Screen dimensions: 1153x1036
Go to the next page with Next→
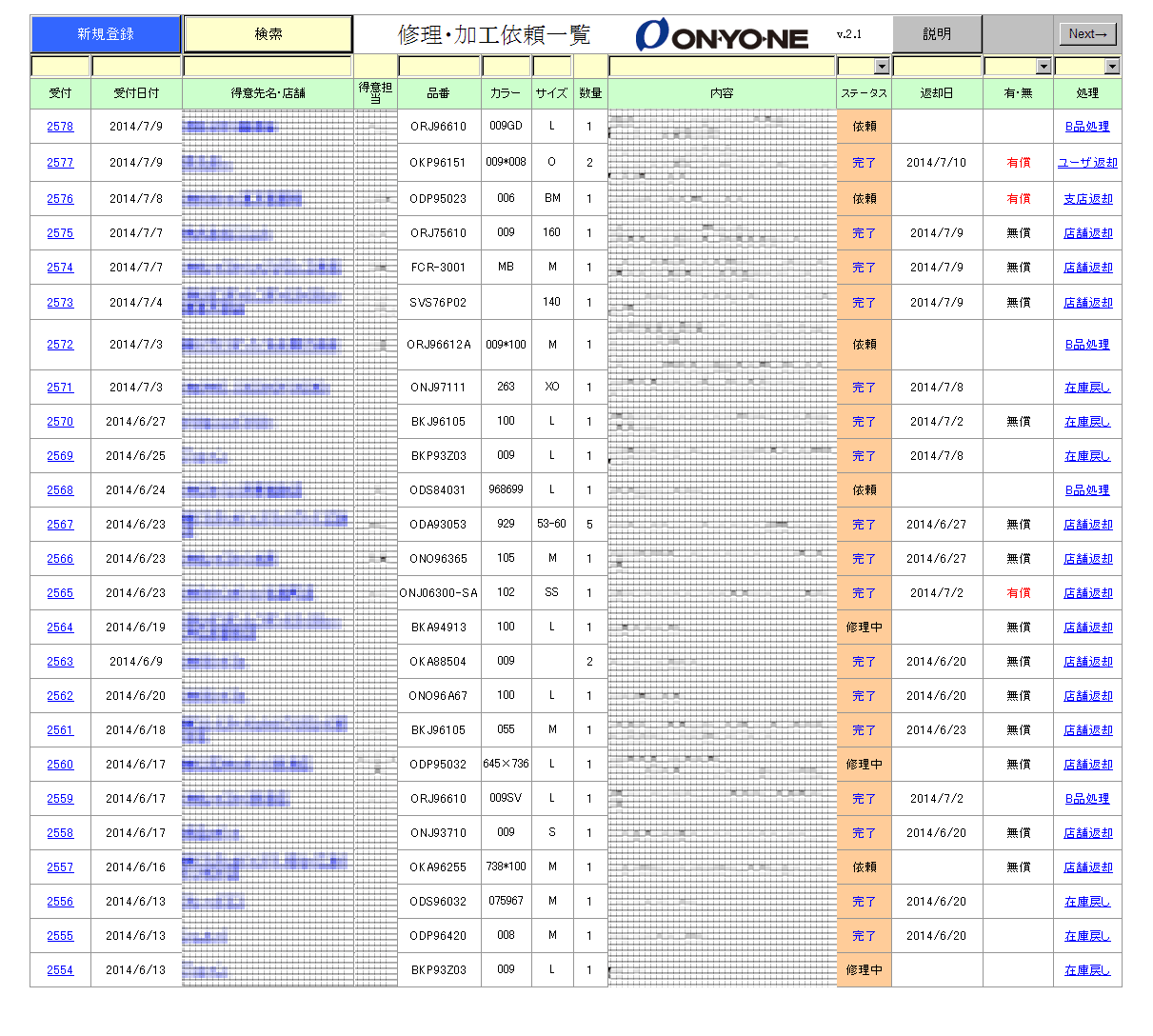[1087, 34]
